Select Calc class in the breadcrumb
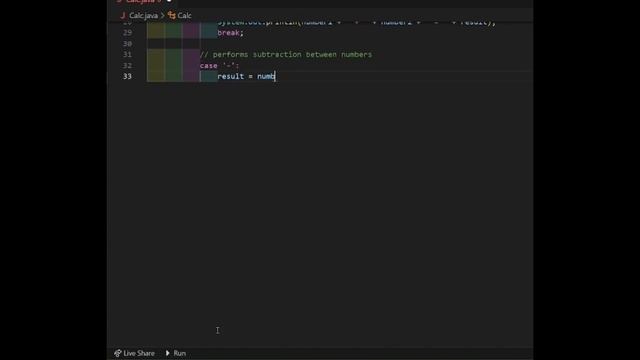The width and height of the screenshot is (640, 360). [x=184, y=16]
